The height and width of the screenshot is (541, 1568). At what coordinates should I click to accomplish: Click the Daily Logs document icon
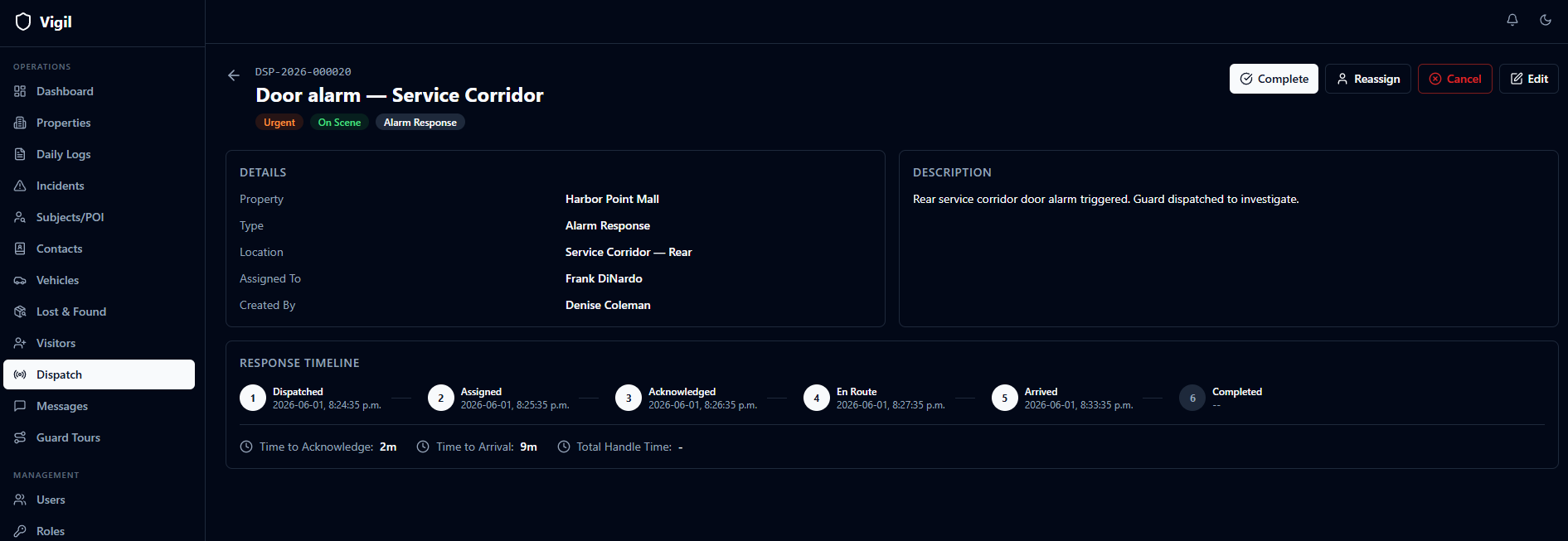pos(20,154)
